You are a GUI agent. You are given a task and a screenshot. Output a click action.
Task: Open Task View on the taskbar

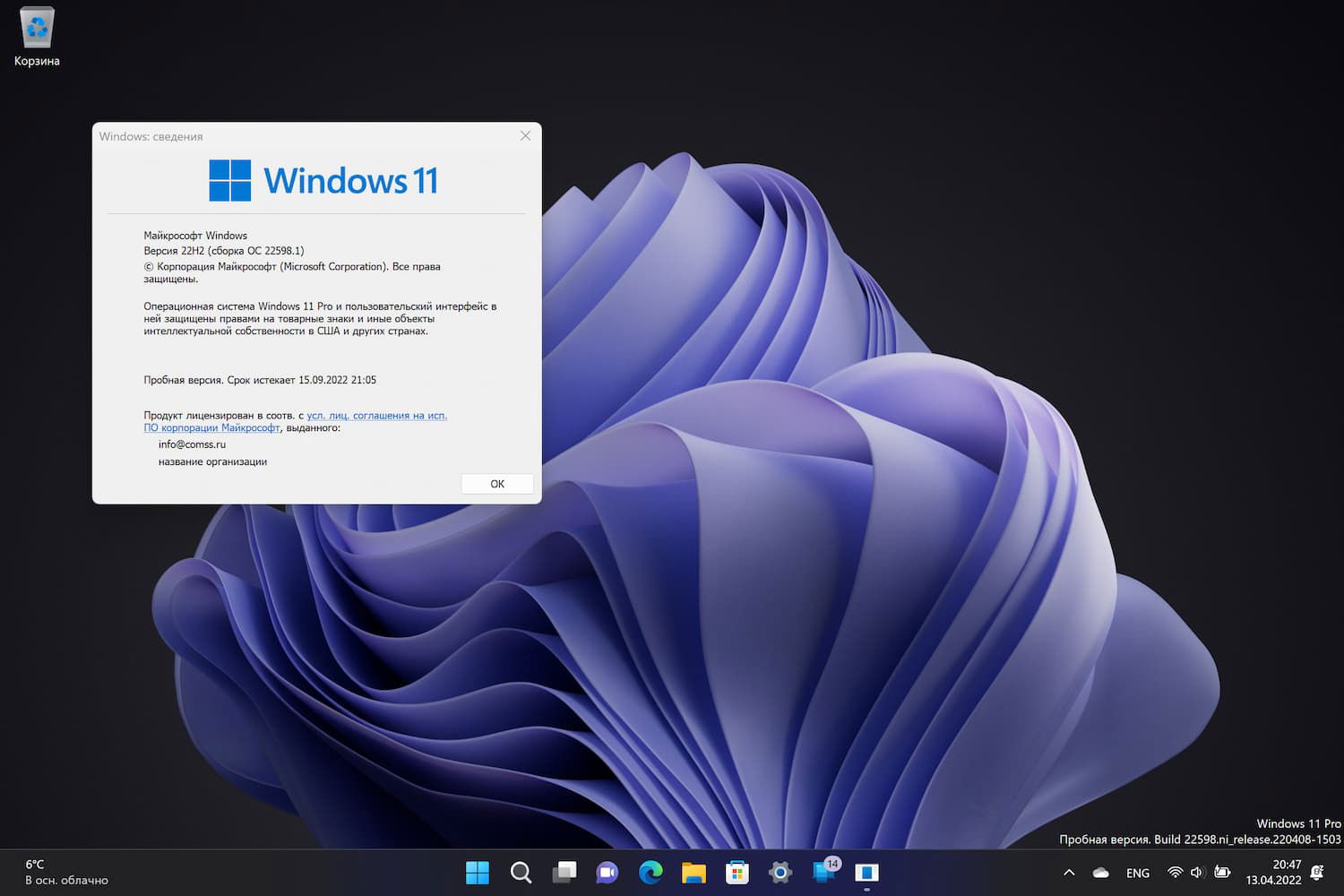564,872
